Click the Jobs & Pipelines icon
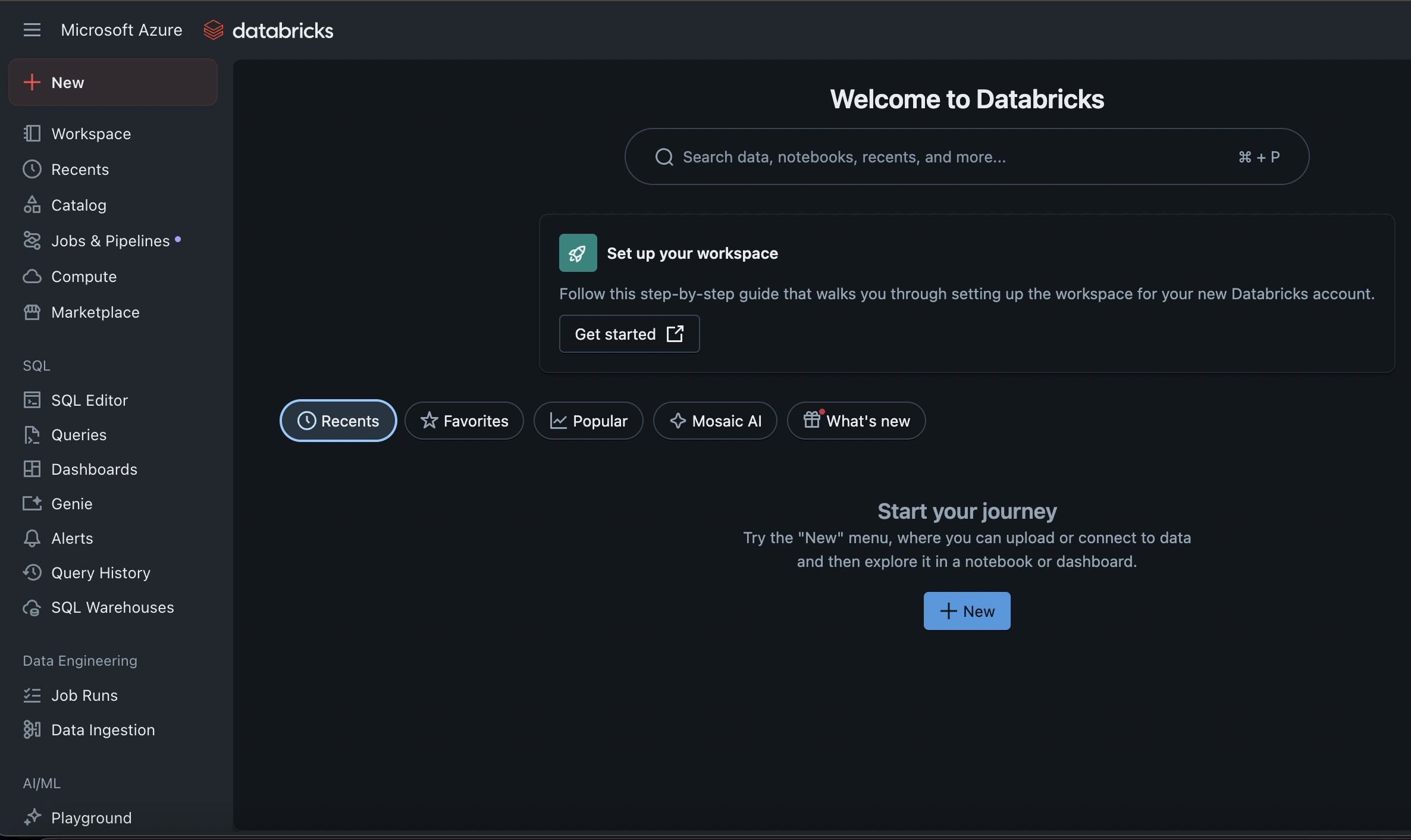This screenshot has height=840, width=1411. point(32,241)
